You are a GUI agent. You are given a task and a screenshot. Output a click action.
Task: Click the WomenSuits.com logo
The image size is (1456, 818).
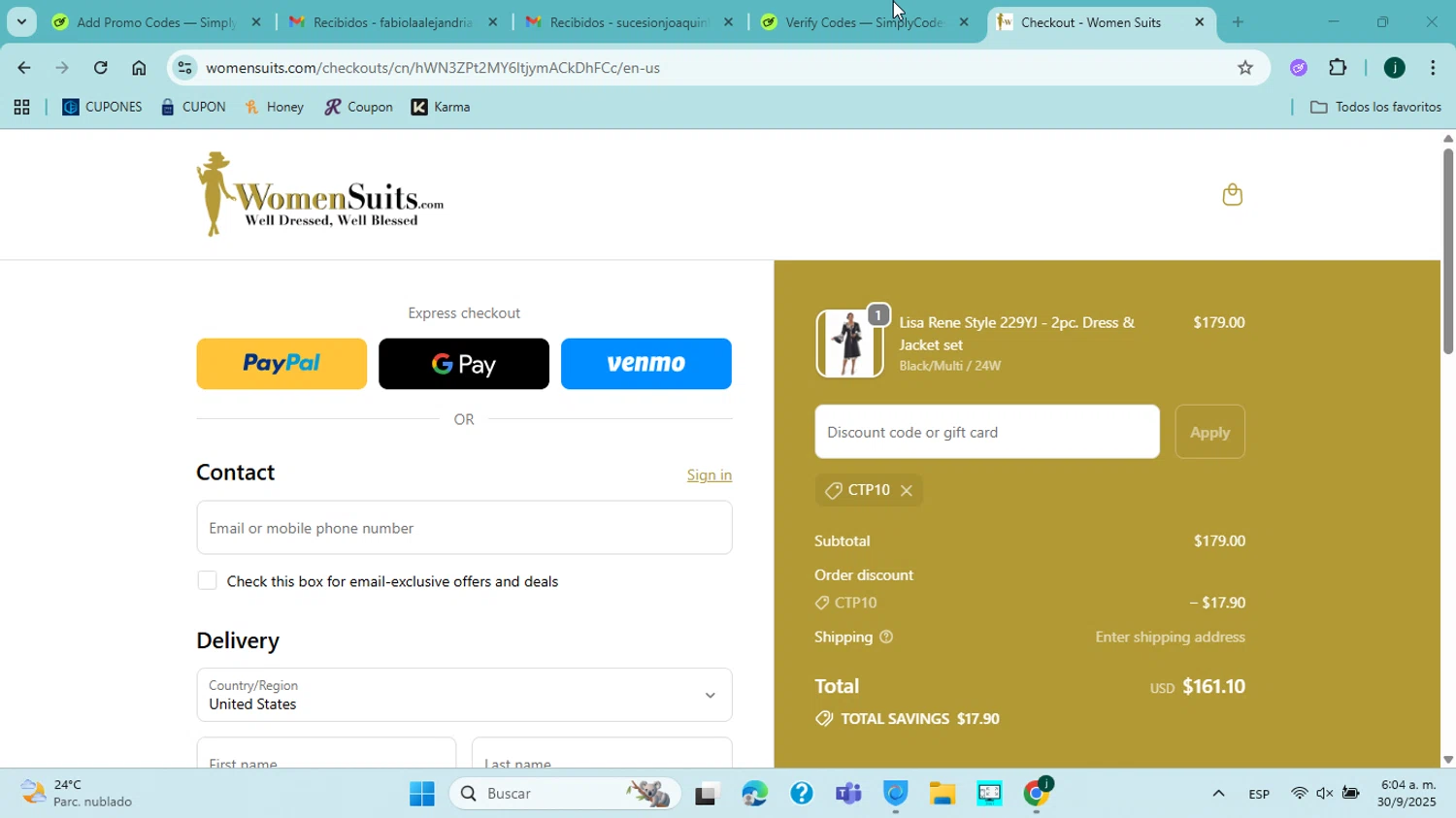(x=320, y=194)
